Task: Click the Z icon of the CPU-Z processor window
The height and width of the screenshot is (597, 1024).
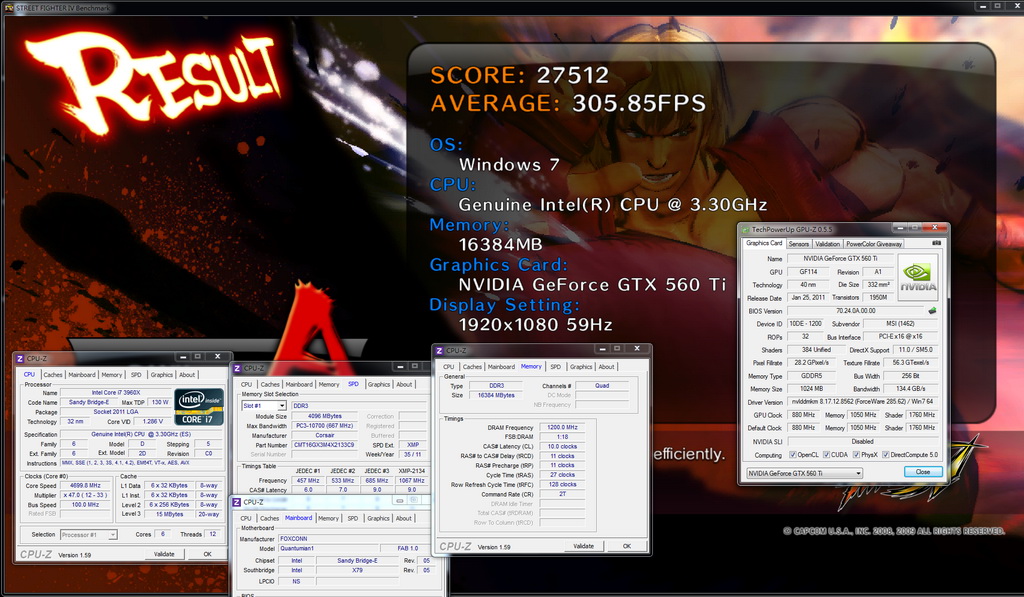Action: click(20, 359)
